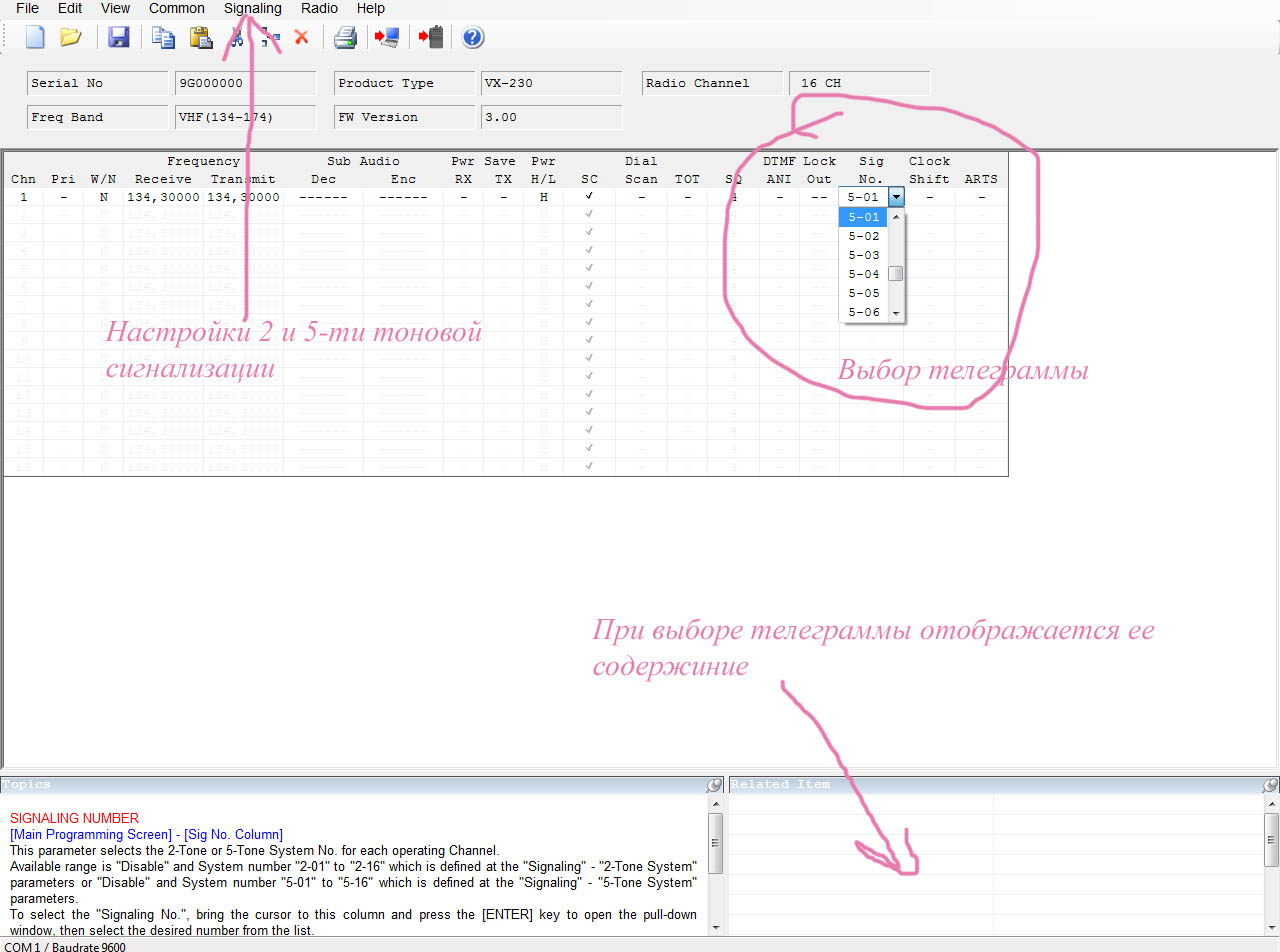The image size is (1280, 952).
Task: Click channel 1 Sub Audio Dec cell
Action: pos(323,197)
